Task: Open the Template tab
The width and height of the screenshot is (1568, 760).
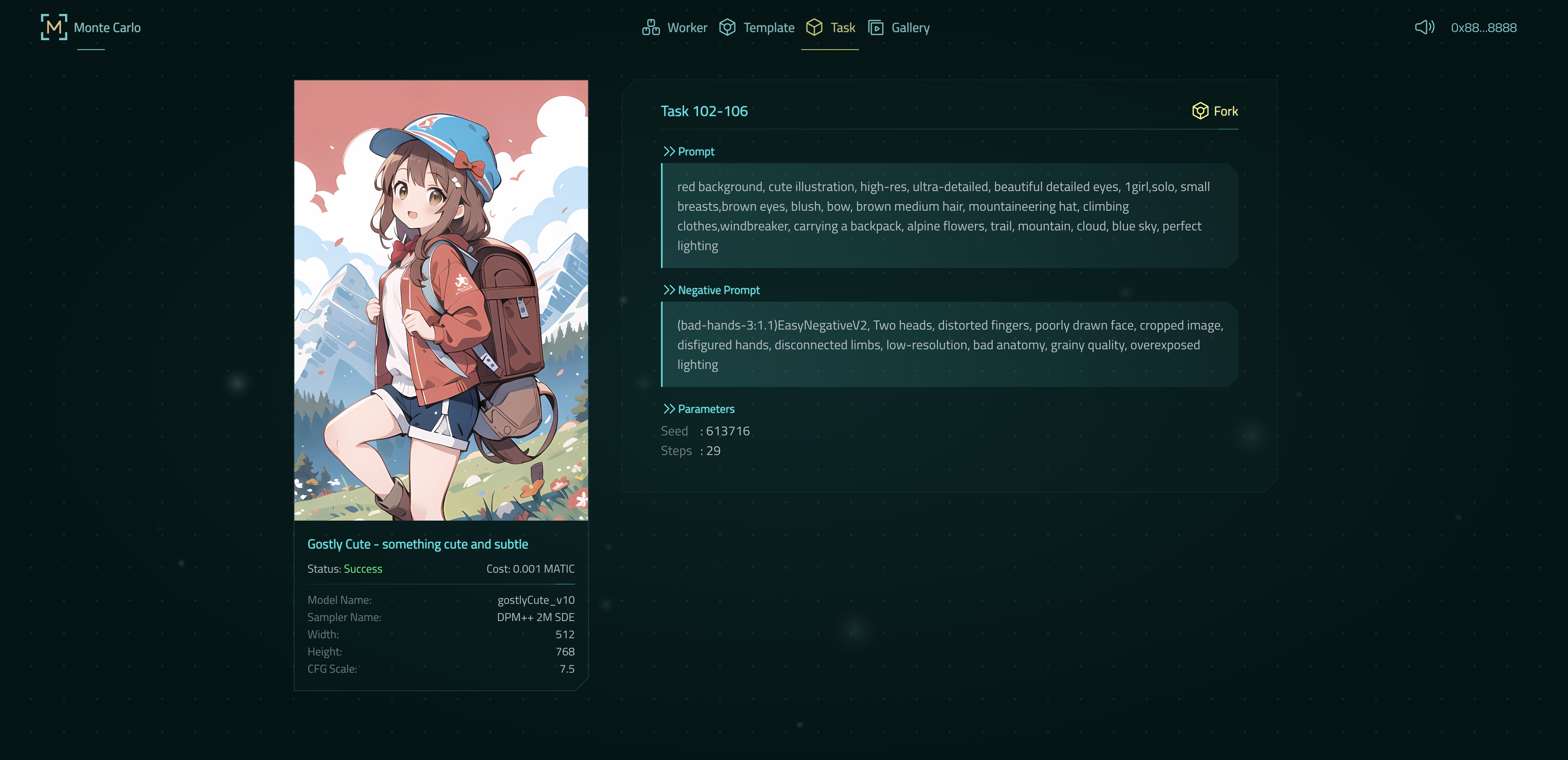Action: click(x=768, y=27)
